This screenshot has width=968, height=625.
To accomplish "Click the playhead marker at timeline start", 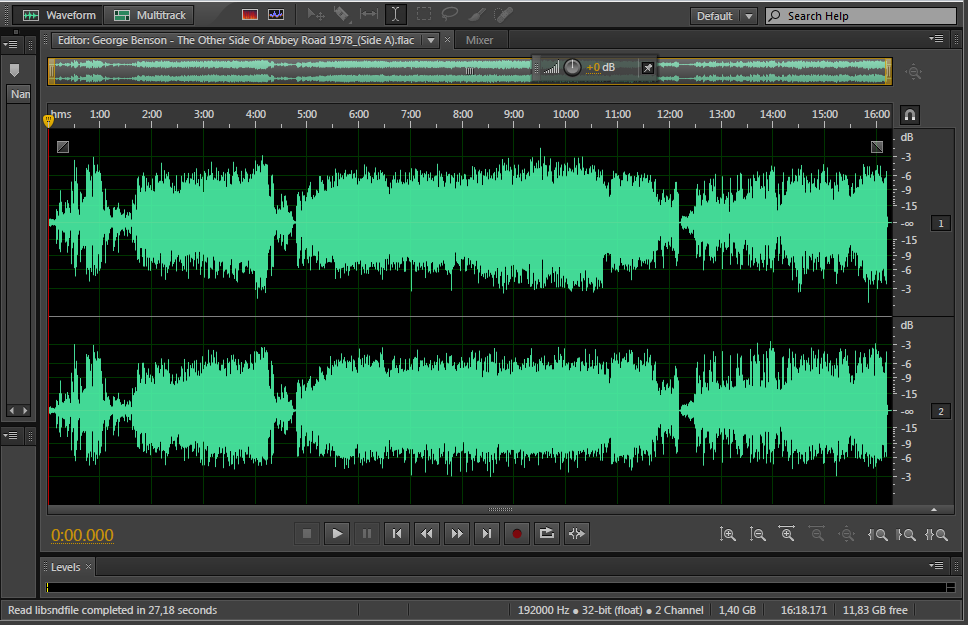I will 49,120.
